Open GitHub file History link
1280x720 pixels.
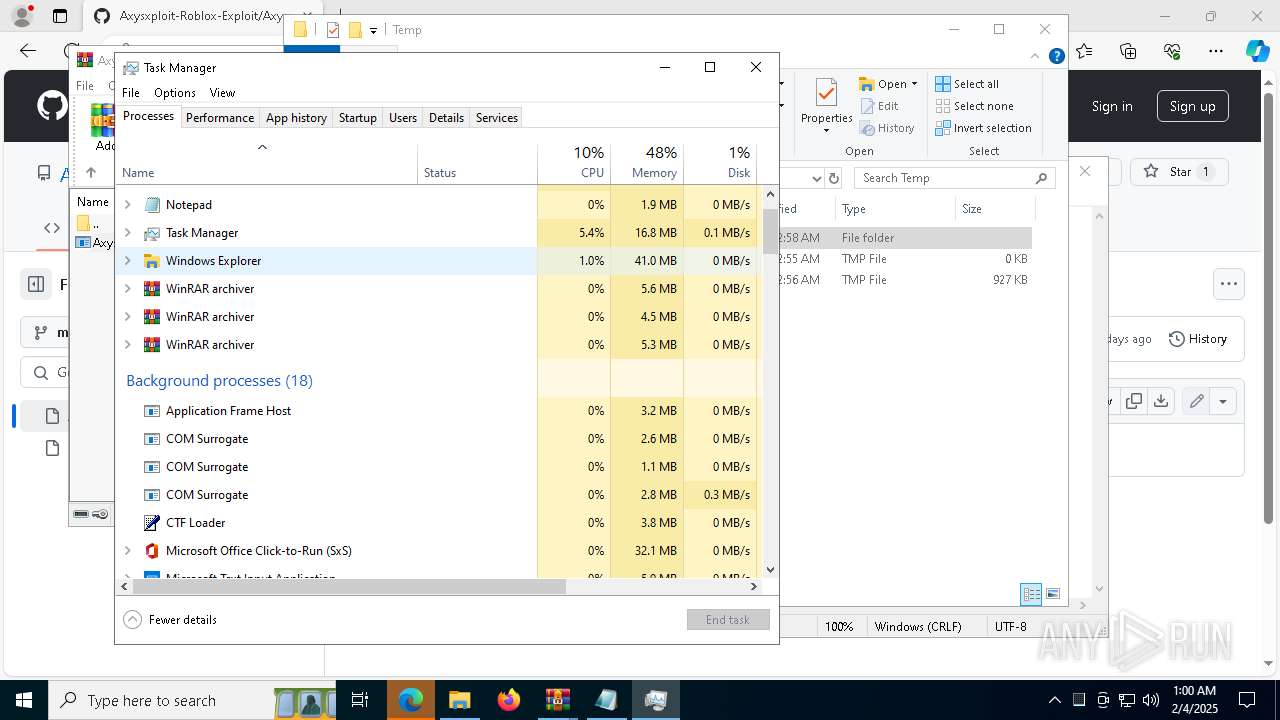(1197, 339)
